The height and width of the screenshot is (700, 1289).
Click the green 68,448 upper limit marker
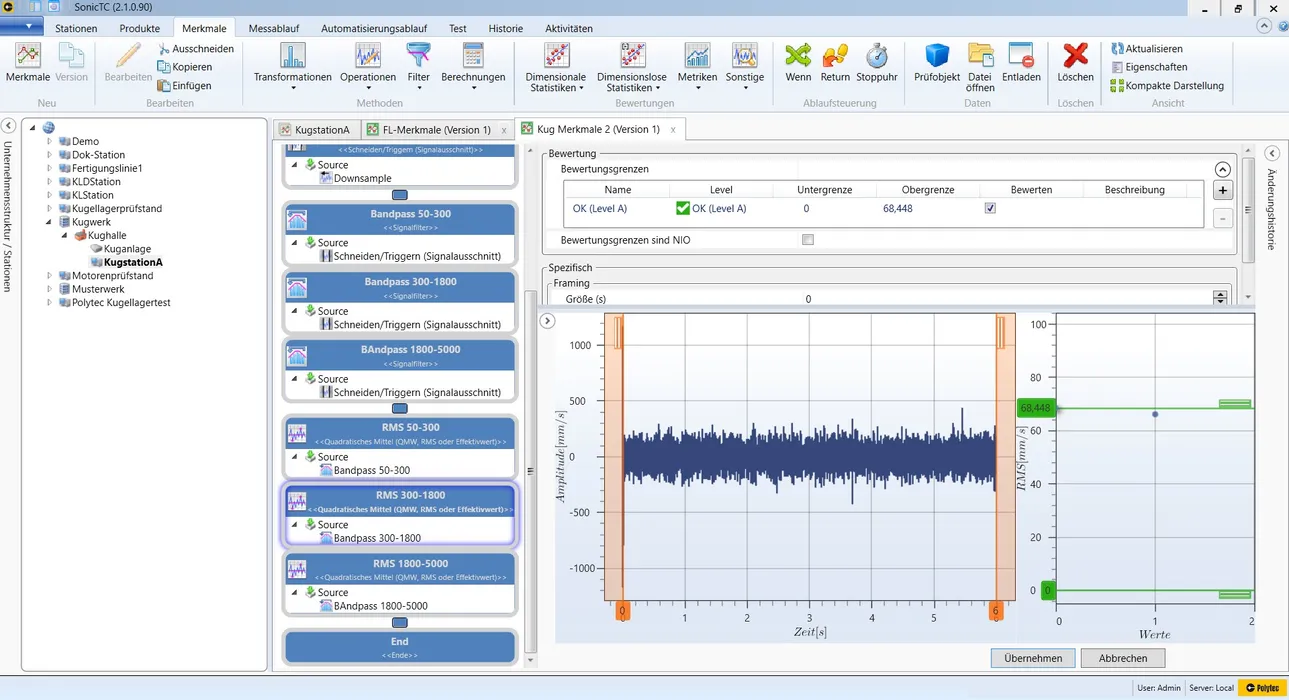(1035, 408)
